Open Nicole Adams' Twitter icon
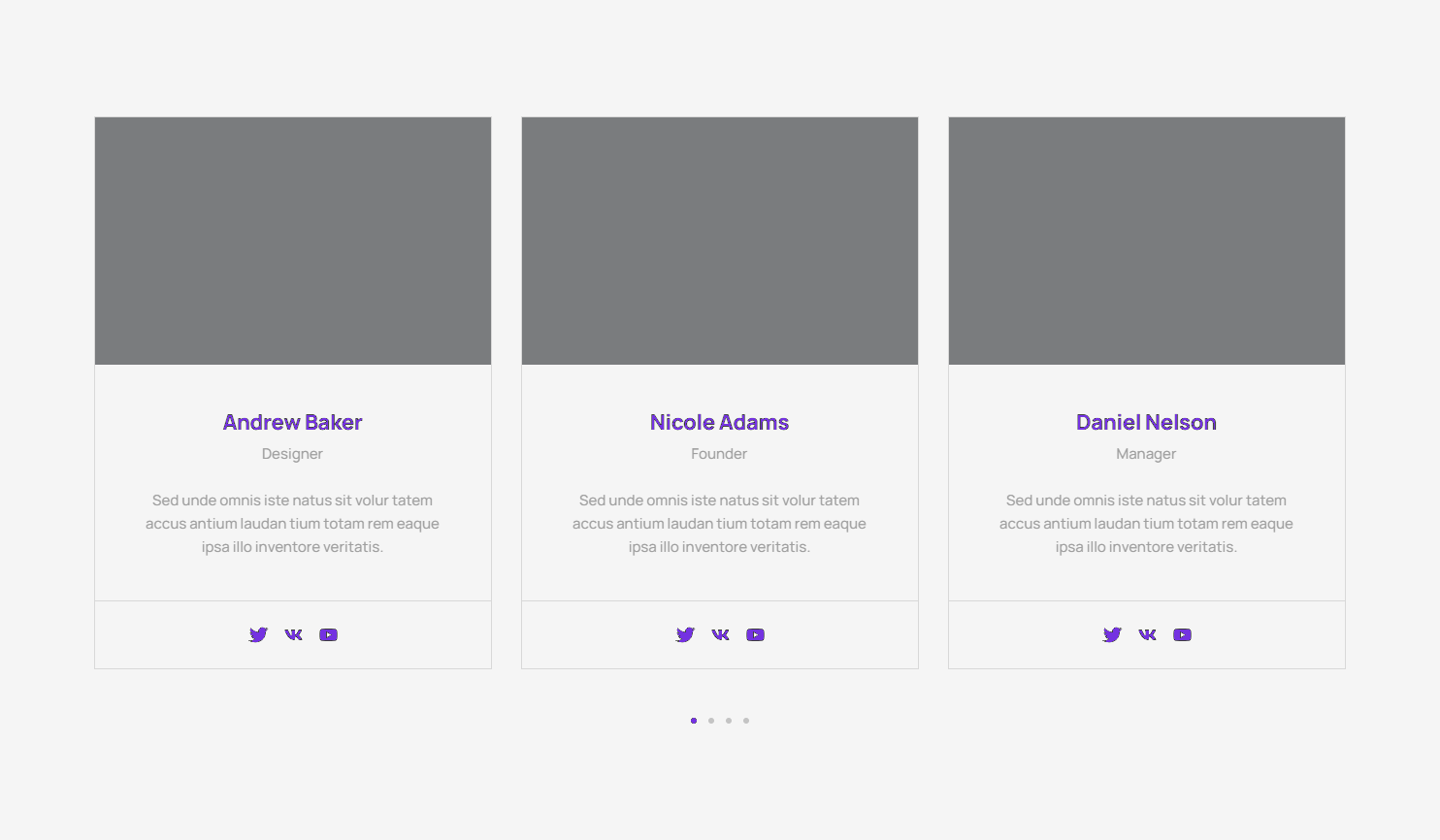This screenshot has width=1440, height=840. pos(685,634)
